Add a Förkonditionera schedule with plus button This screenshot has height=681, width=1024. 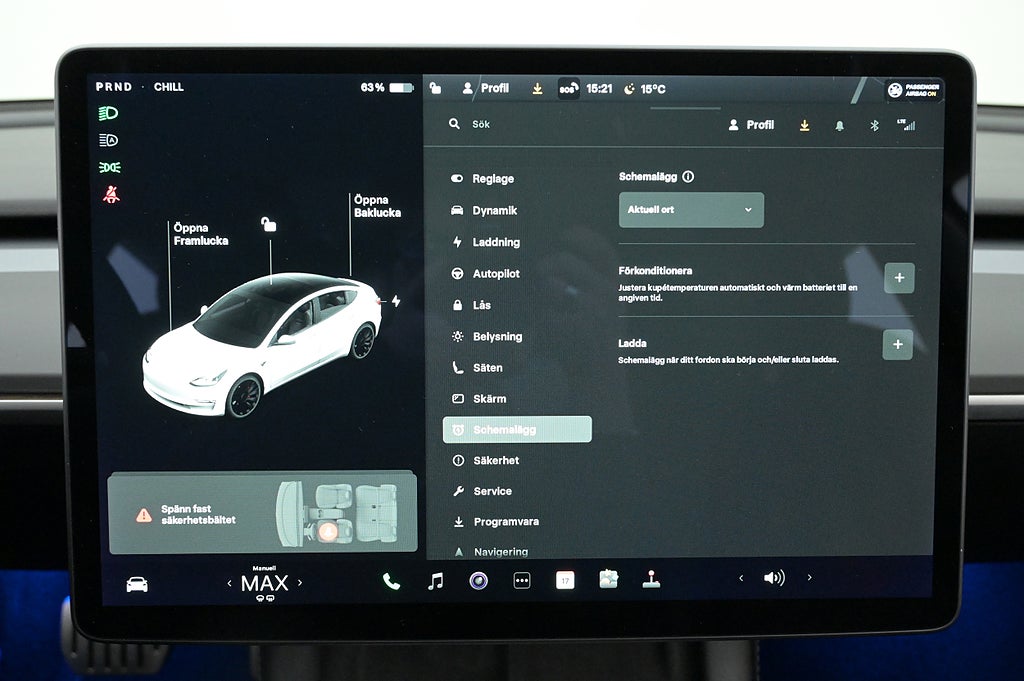tap(898, 278)
